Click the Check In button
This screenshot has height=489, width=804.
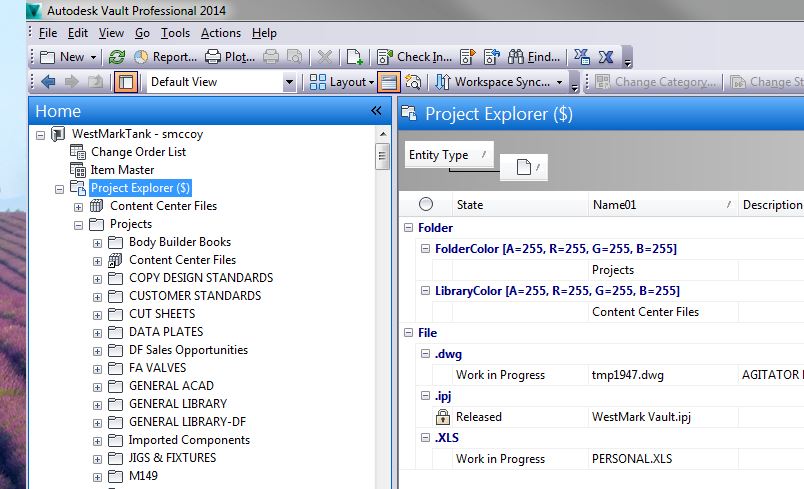(x=414, y=57)
